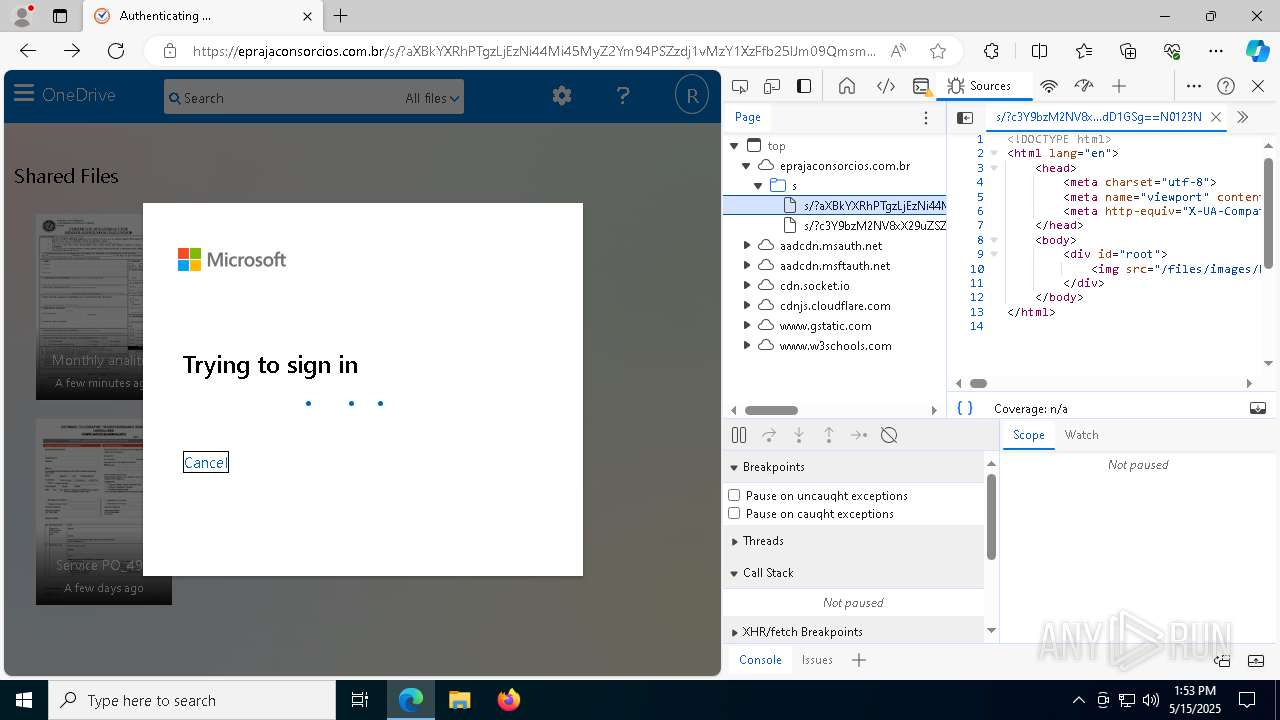1280x720 pixels.
Task: Open Task View on taskbar
Action: 360,700
